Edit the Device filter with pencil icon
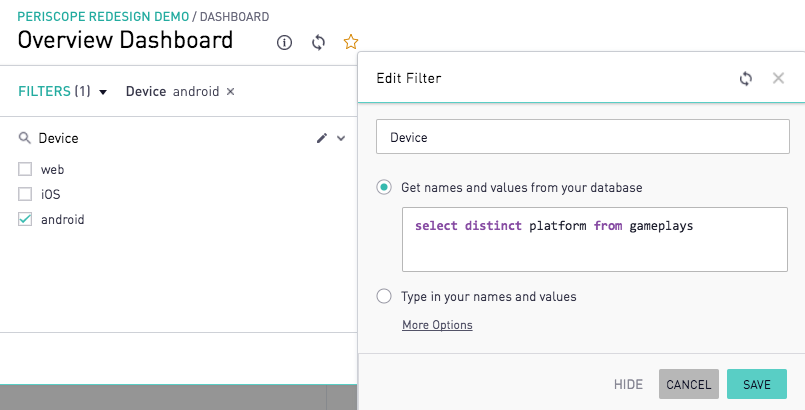This screenshot has height=410, width=805. 322,138
